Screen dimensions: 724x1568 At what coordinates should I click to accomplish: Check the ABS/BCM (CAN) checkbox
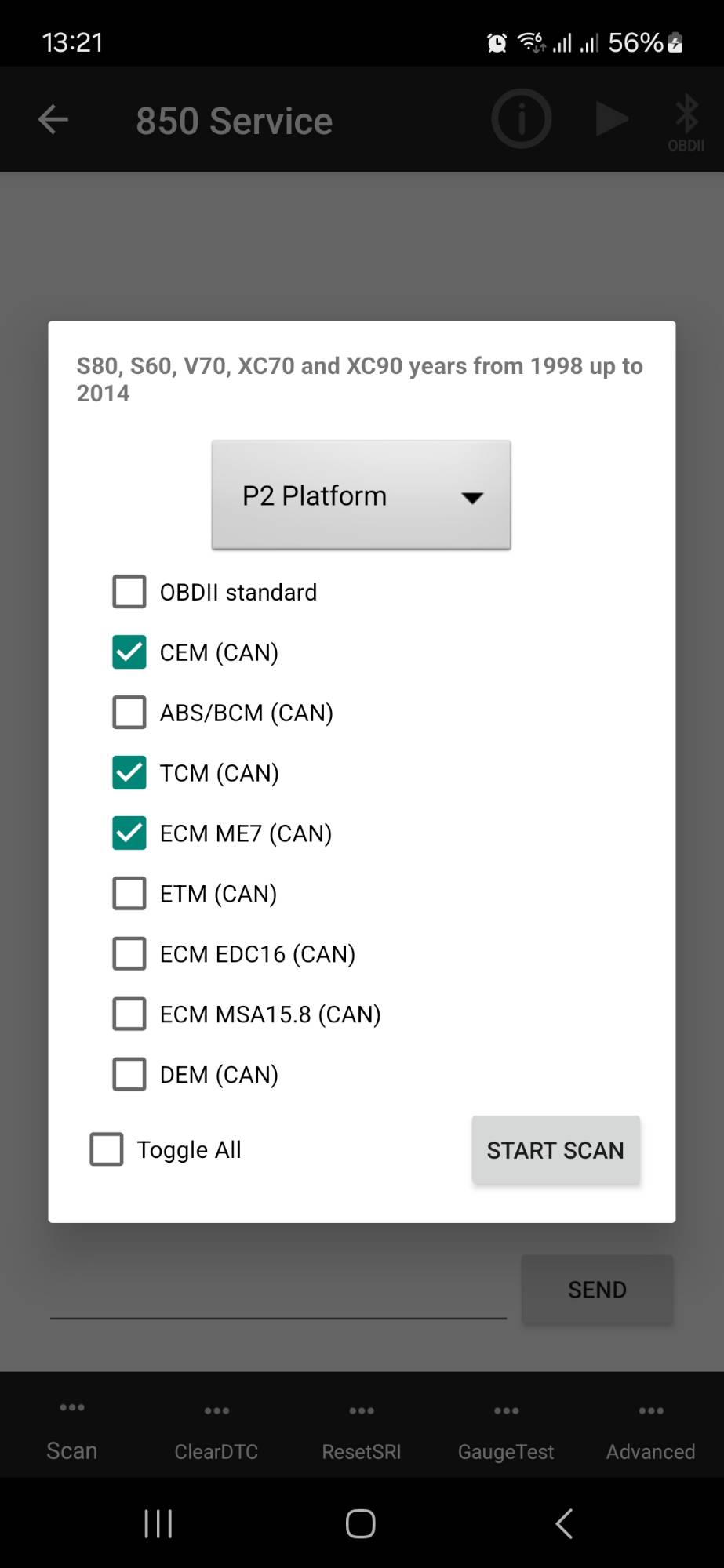129,713
